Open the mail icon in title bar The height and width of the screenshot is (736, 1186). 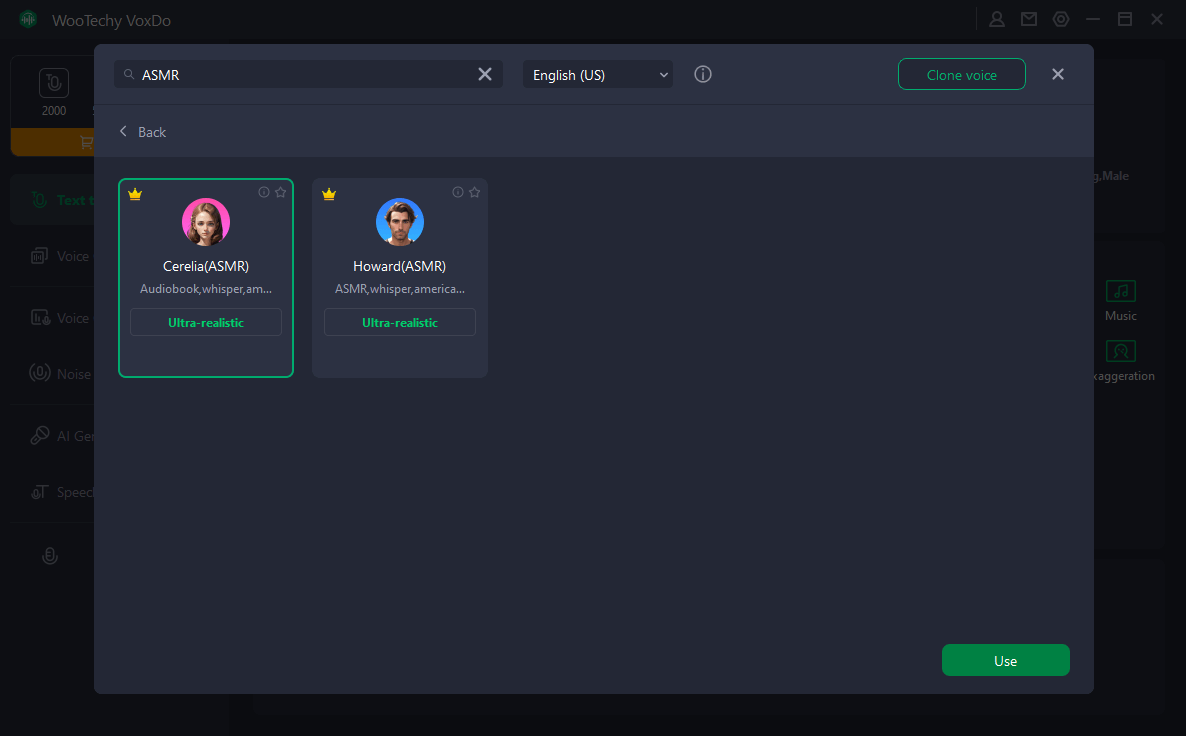[x=1029, y=20]
